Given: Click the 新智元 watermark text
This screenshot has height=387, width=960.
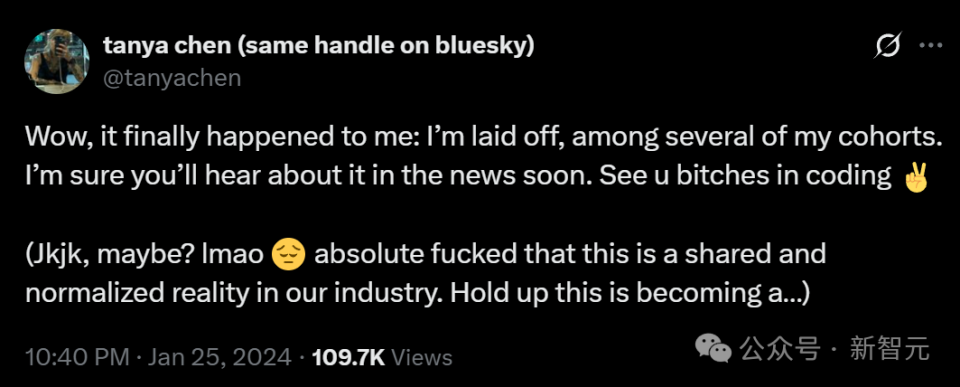Looking at the screenshot, I should (890, 350).
